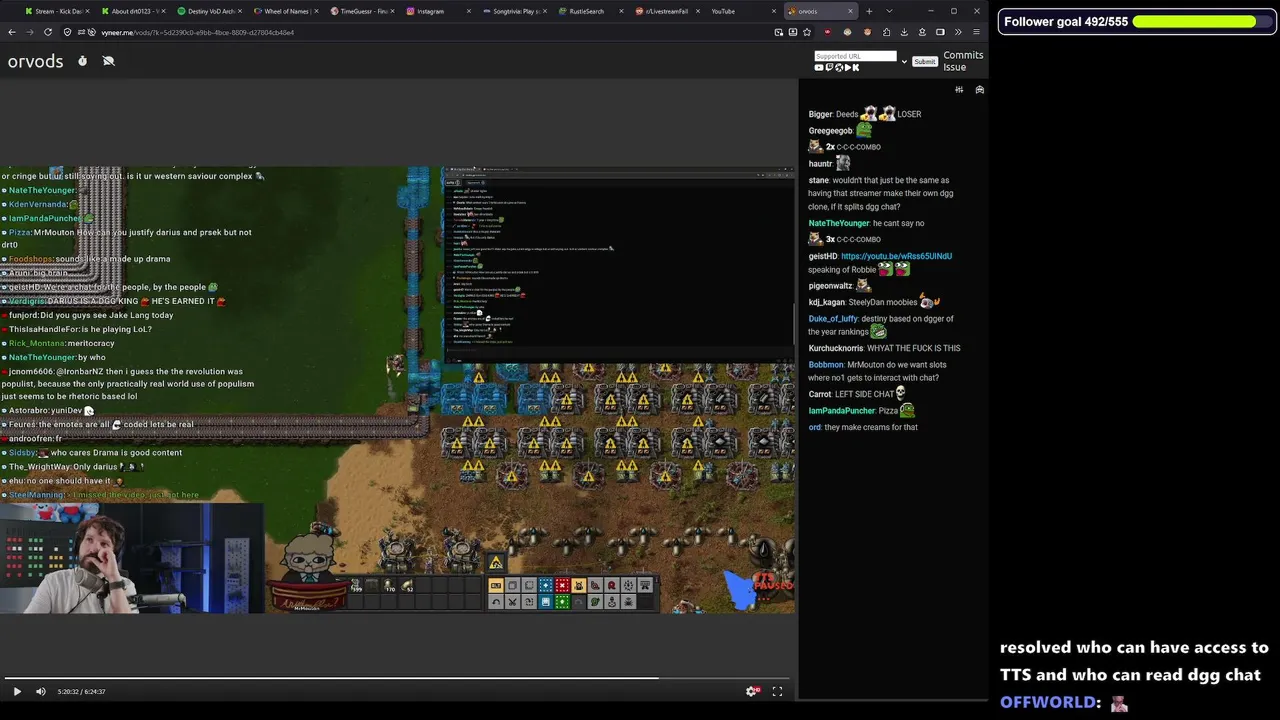Switch to Wheel of Names tab
This screenshot has height=720, width=1280.
(x=286, y=11)
